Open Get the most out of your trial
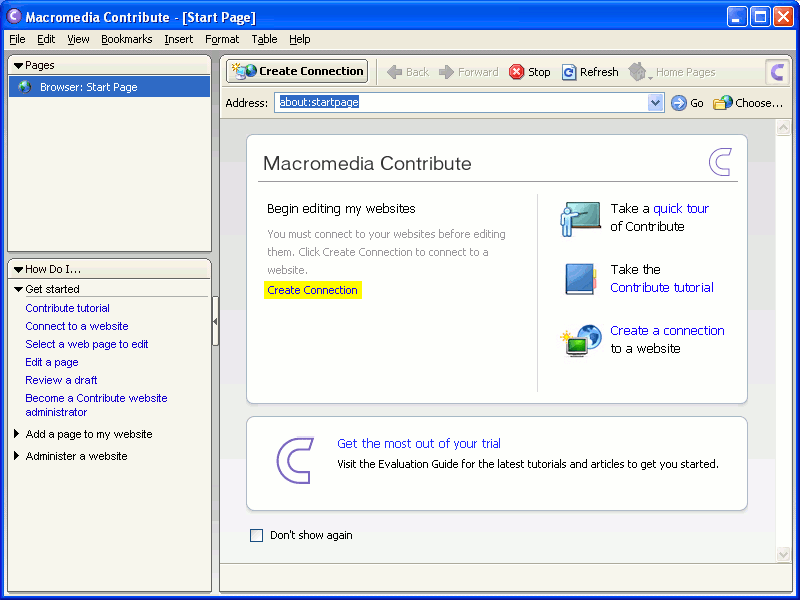 click(419, 443)
